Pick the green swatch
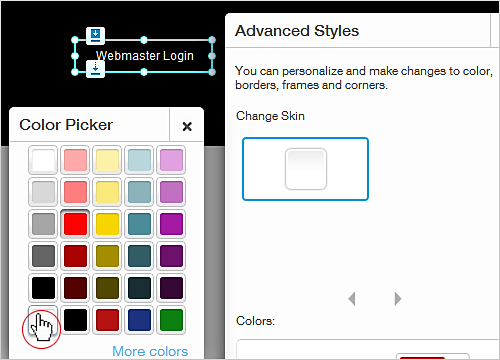 tap(171, 320)
